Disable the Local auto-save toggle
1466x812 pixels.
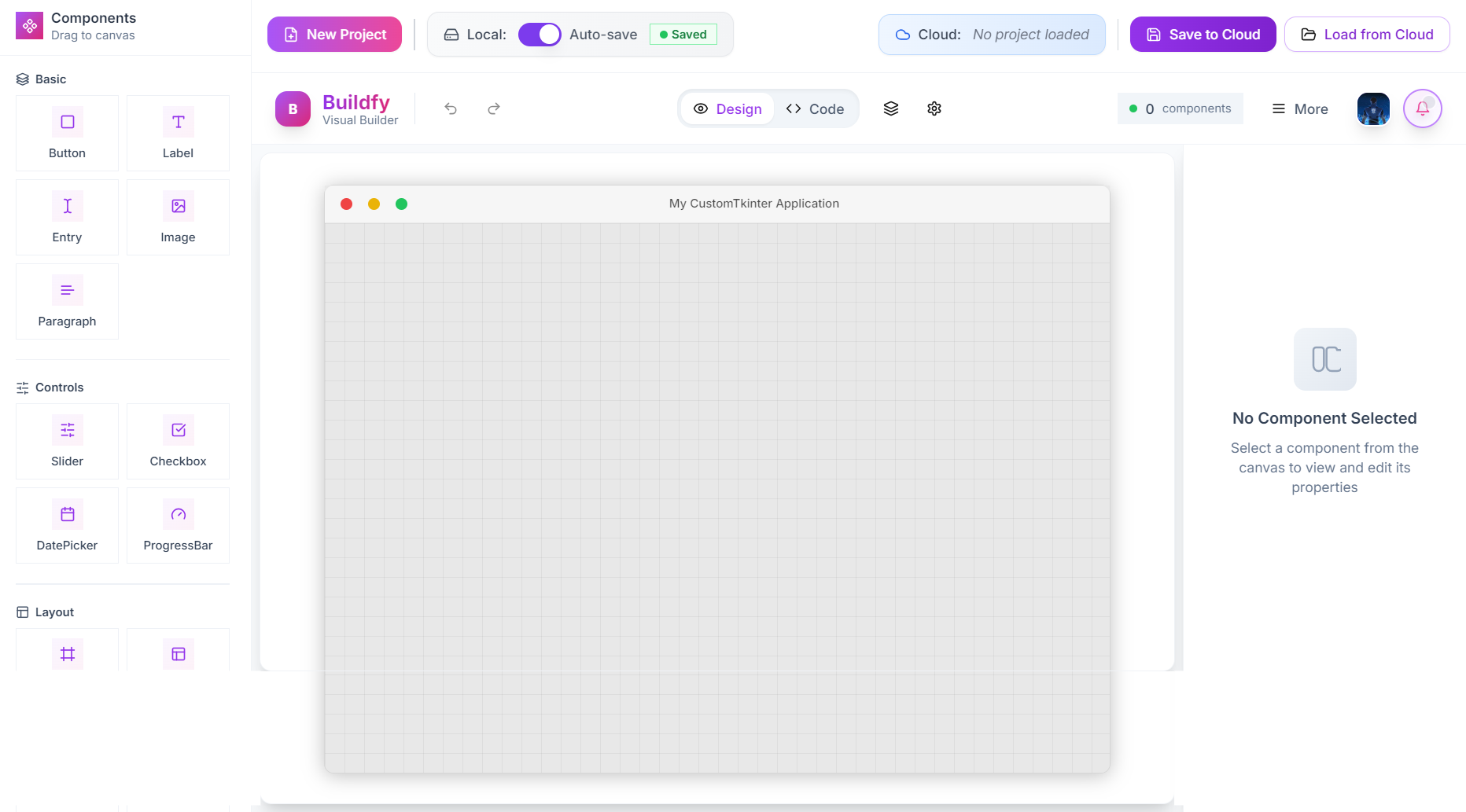(540, 34)
